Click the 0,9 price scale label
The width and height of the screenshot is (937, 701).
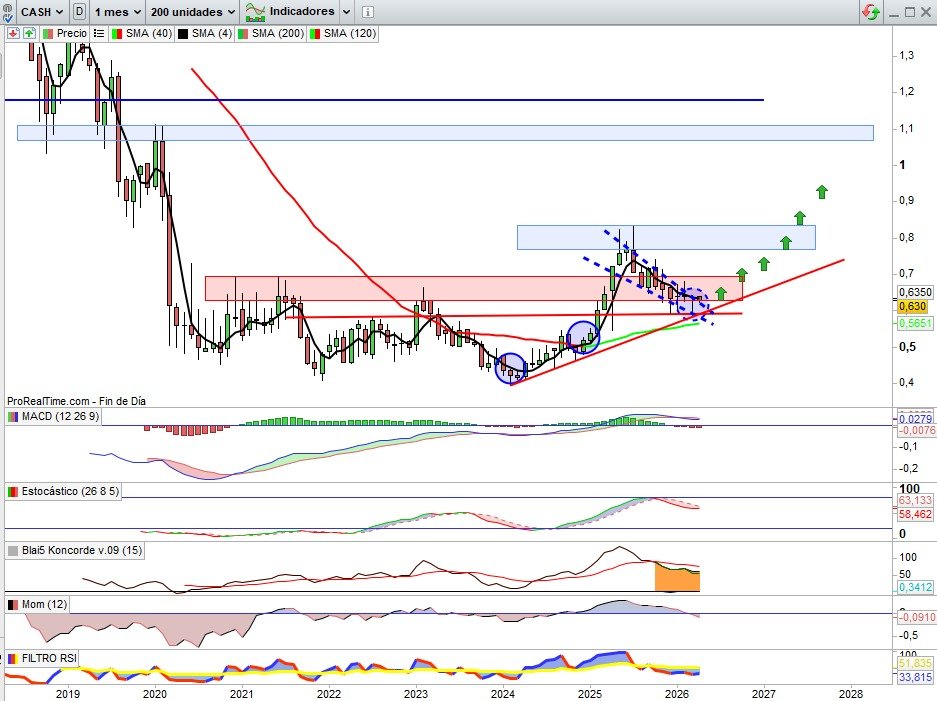[907, 201]
